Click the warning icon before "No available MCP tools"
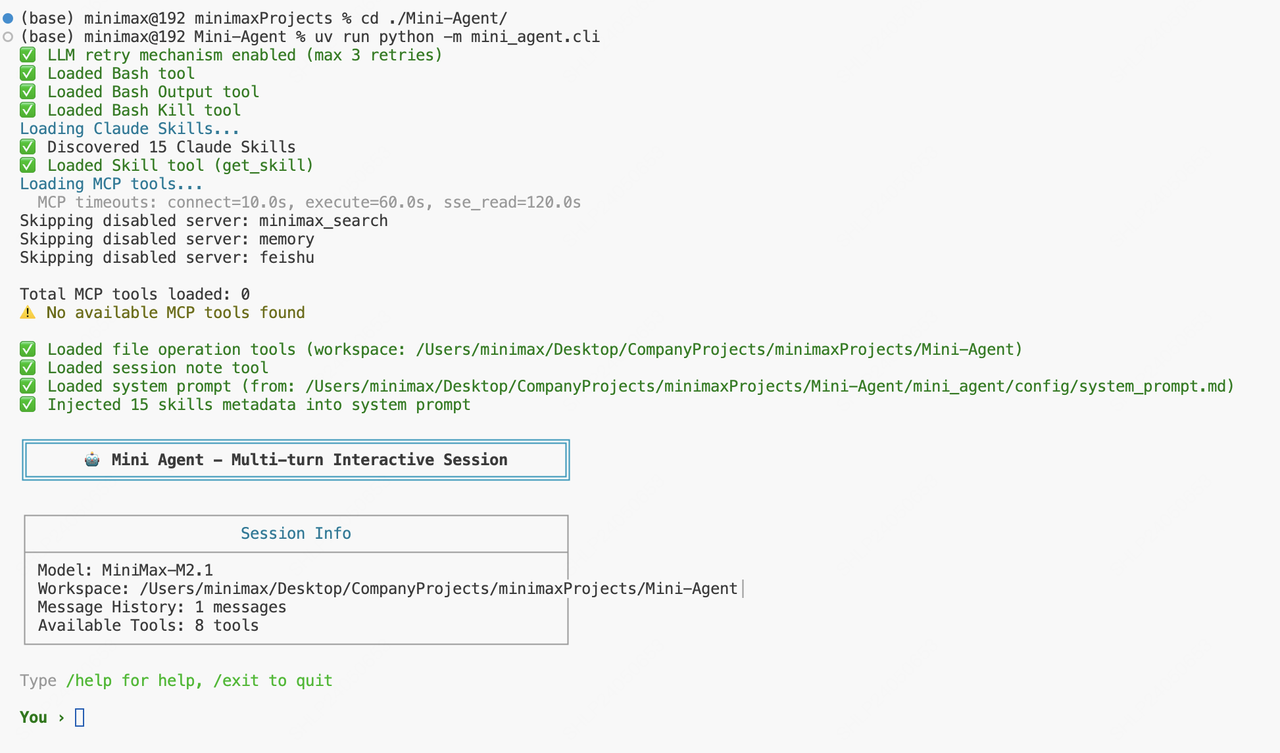 coord(28,313)
